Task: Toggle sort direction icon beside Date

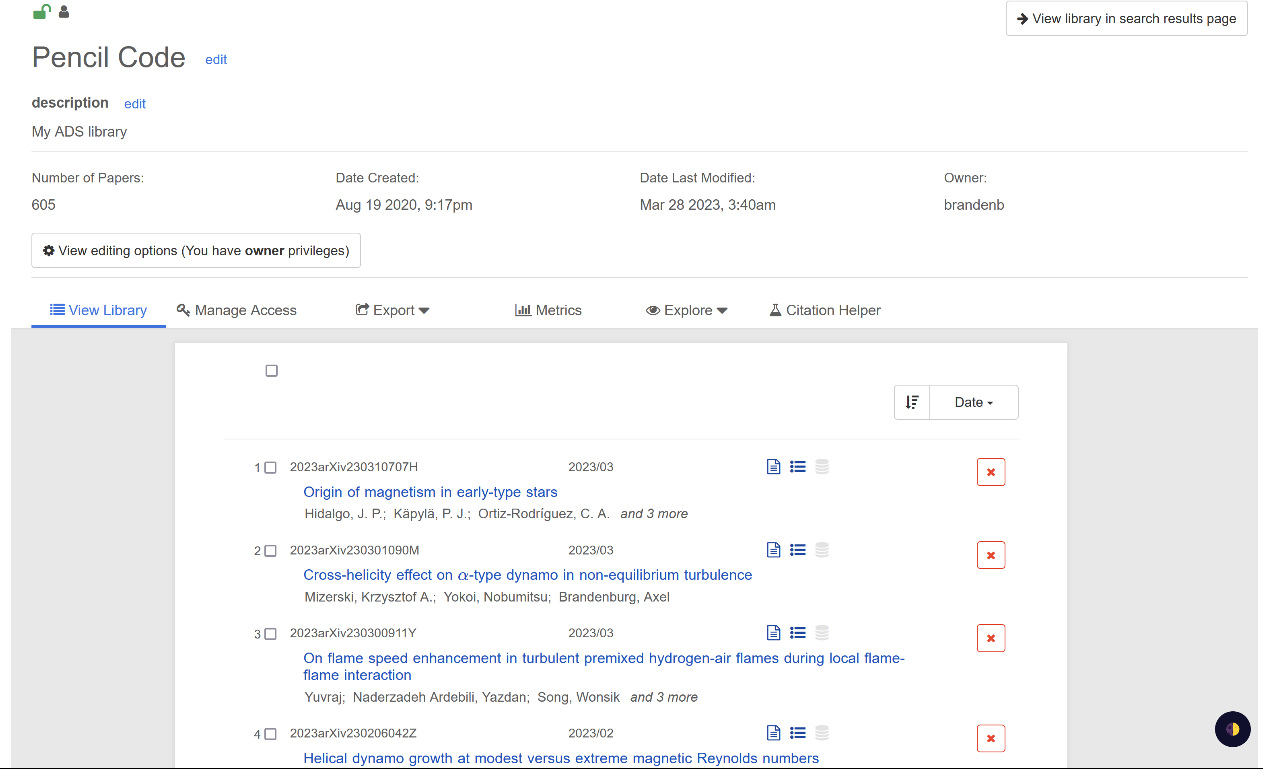Action: click(912, 402)
